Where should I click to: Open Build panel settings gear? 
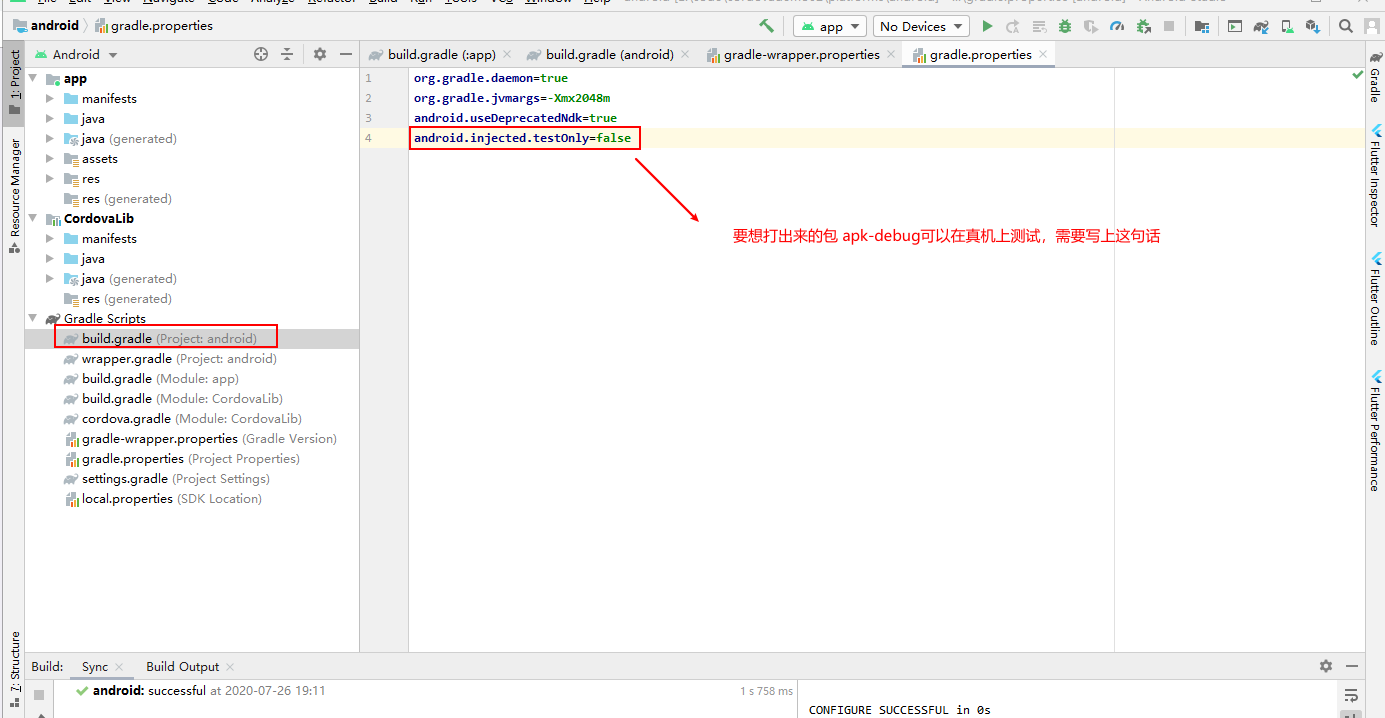pyautogui.click(x=1326, y=666)
